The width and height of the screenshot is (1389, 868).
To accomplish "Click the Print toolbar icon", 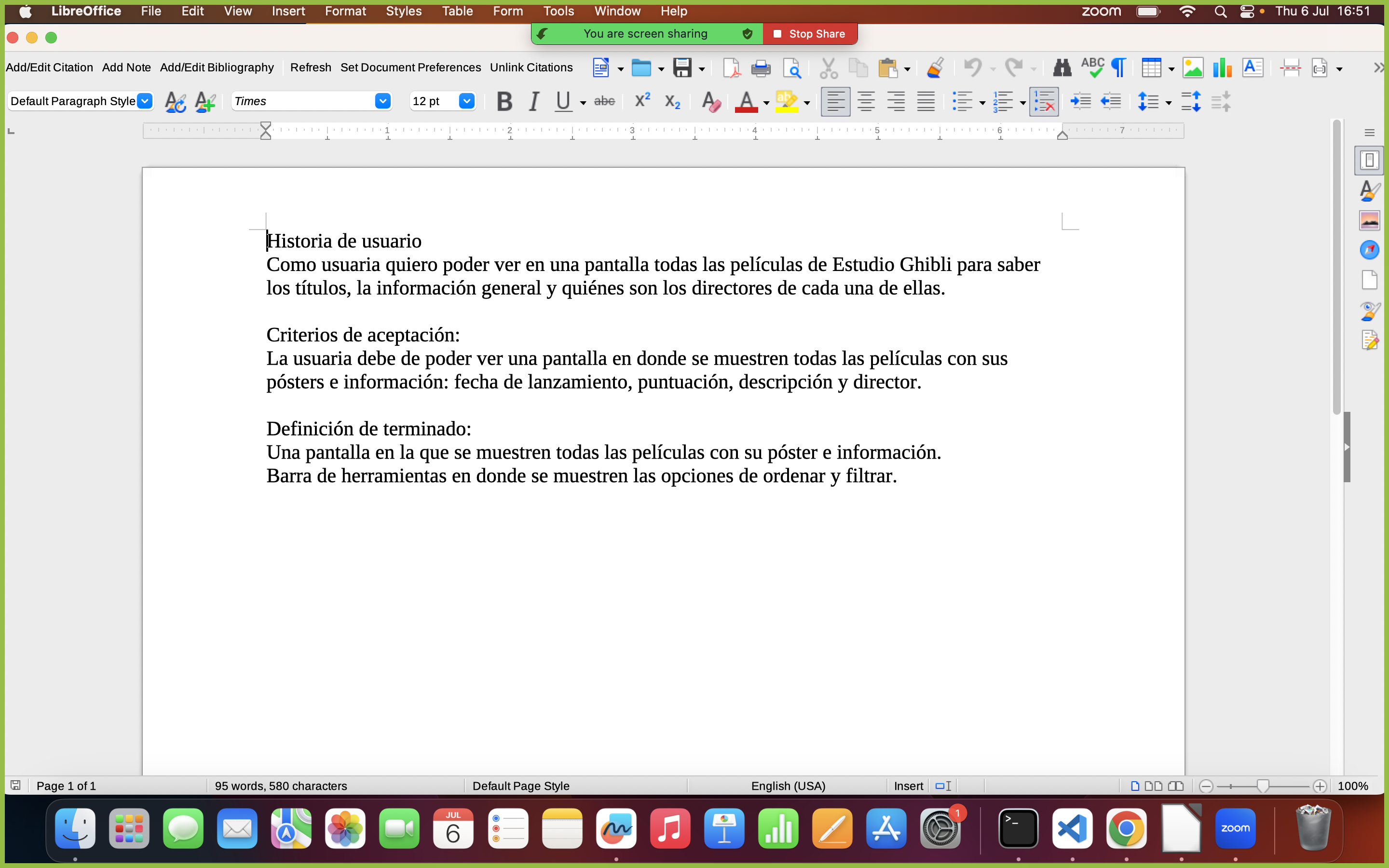I will tap(761, 68).
